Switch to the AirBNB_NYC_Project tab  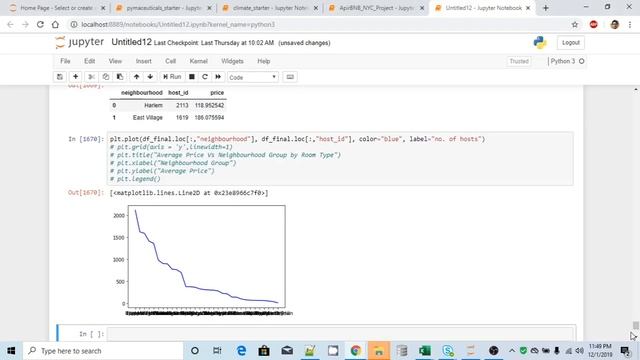point(376,8)
